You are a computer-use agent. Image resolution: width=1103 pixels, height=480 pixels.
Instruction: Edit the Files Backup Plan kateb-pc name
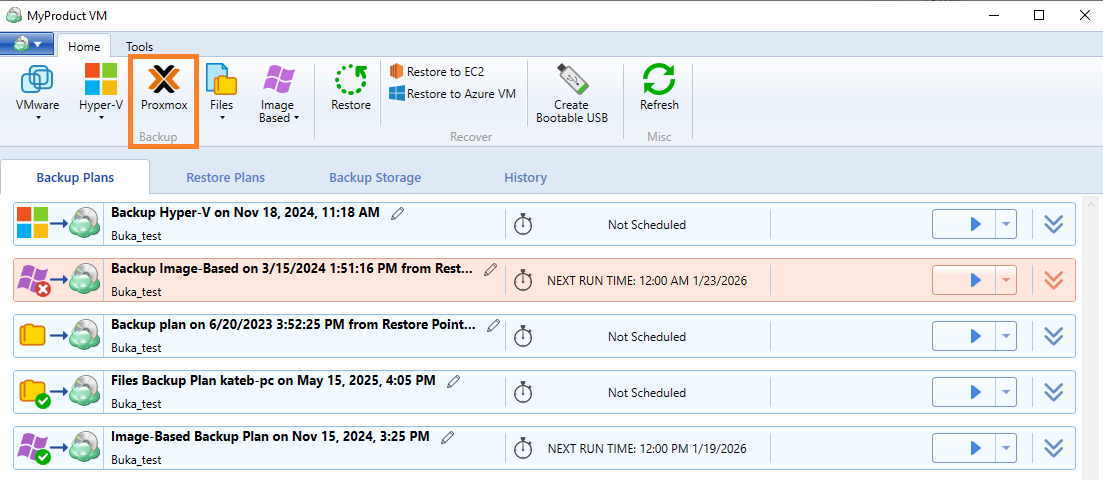tap(454, 381)
